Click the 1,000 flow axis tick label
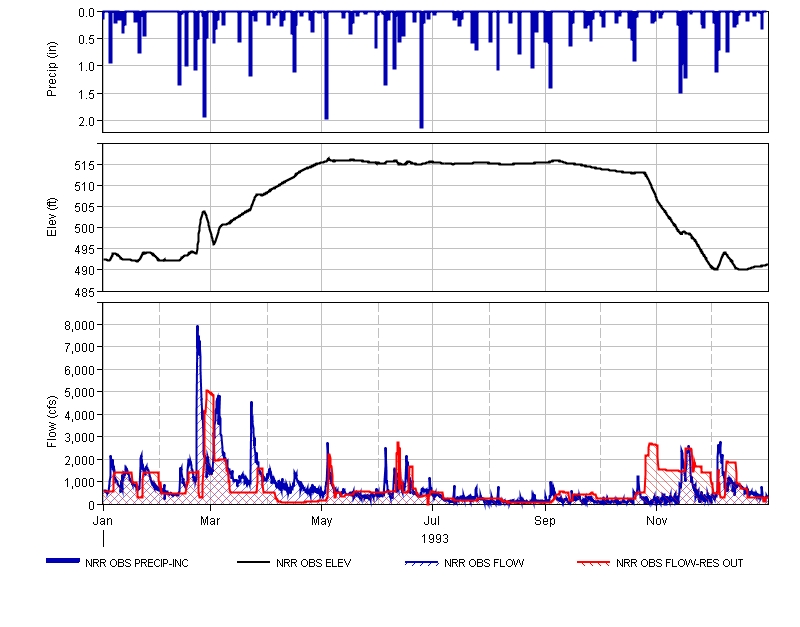Viewport: 800px width, 627px height. 80,483
